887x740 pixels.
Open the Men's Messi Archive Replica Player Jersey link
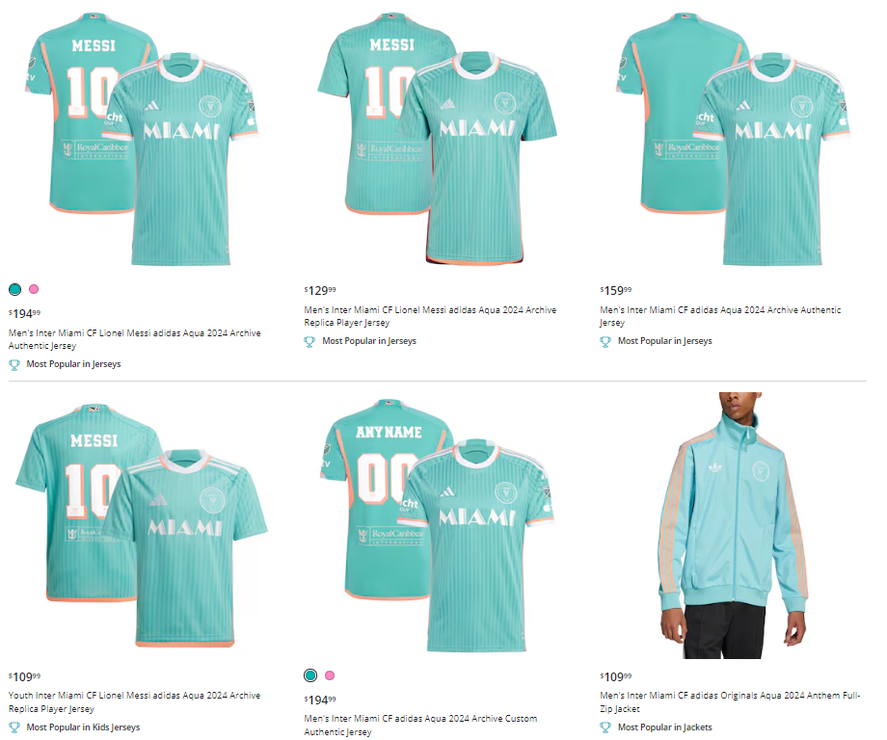430,316
